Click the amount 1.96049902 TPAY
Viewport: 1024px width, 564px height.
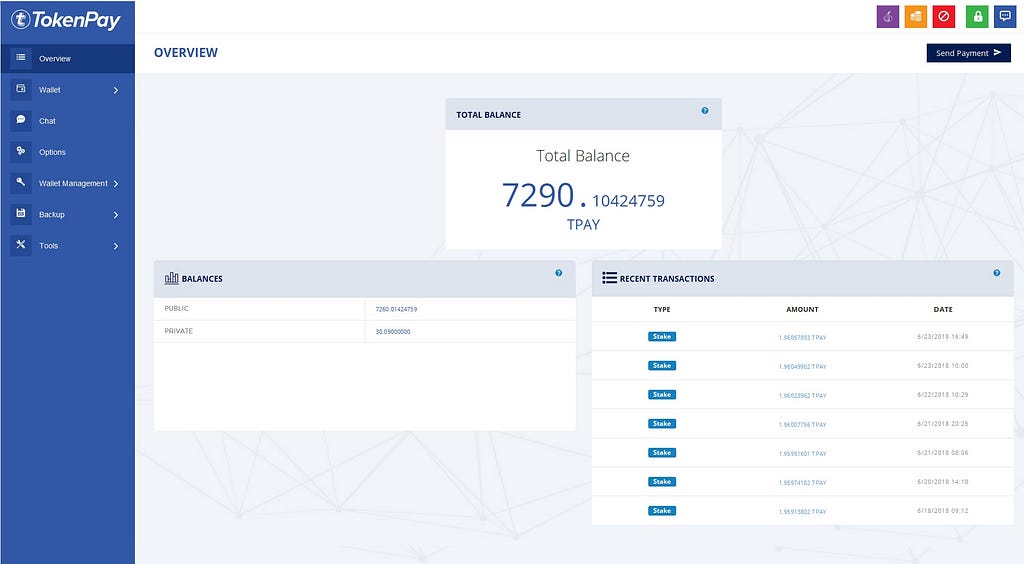802,366
